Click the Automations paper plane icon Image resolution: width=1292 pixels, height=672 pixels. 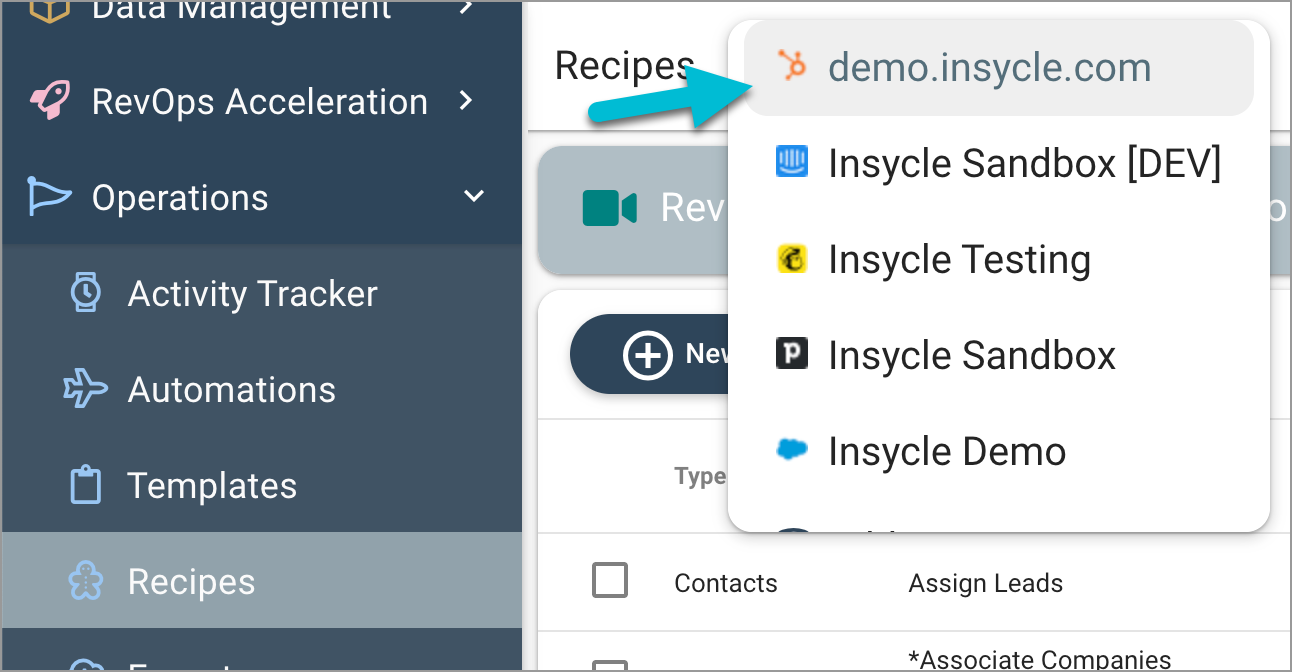tap(85, 389)
